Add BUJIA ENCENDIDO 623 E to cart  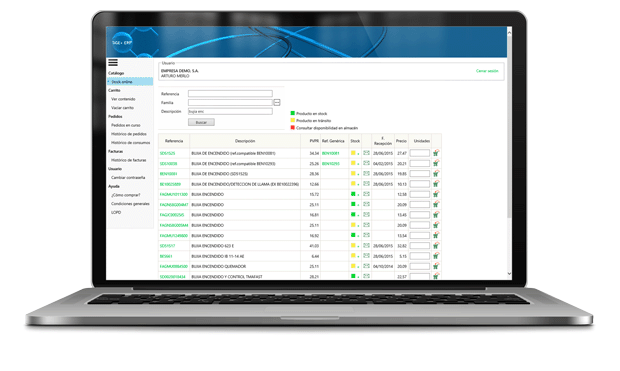(436, 245)
